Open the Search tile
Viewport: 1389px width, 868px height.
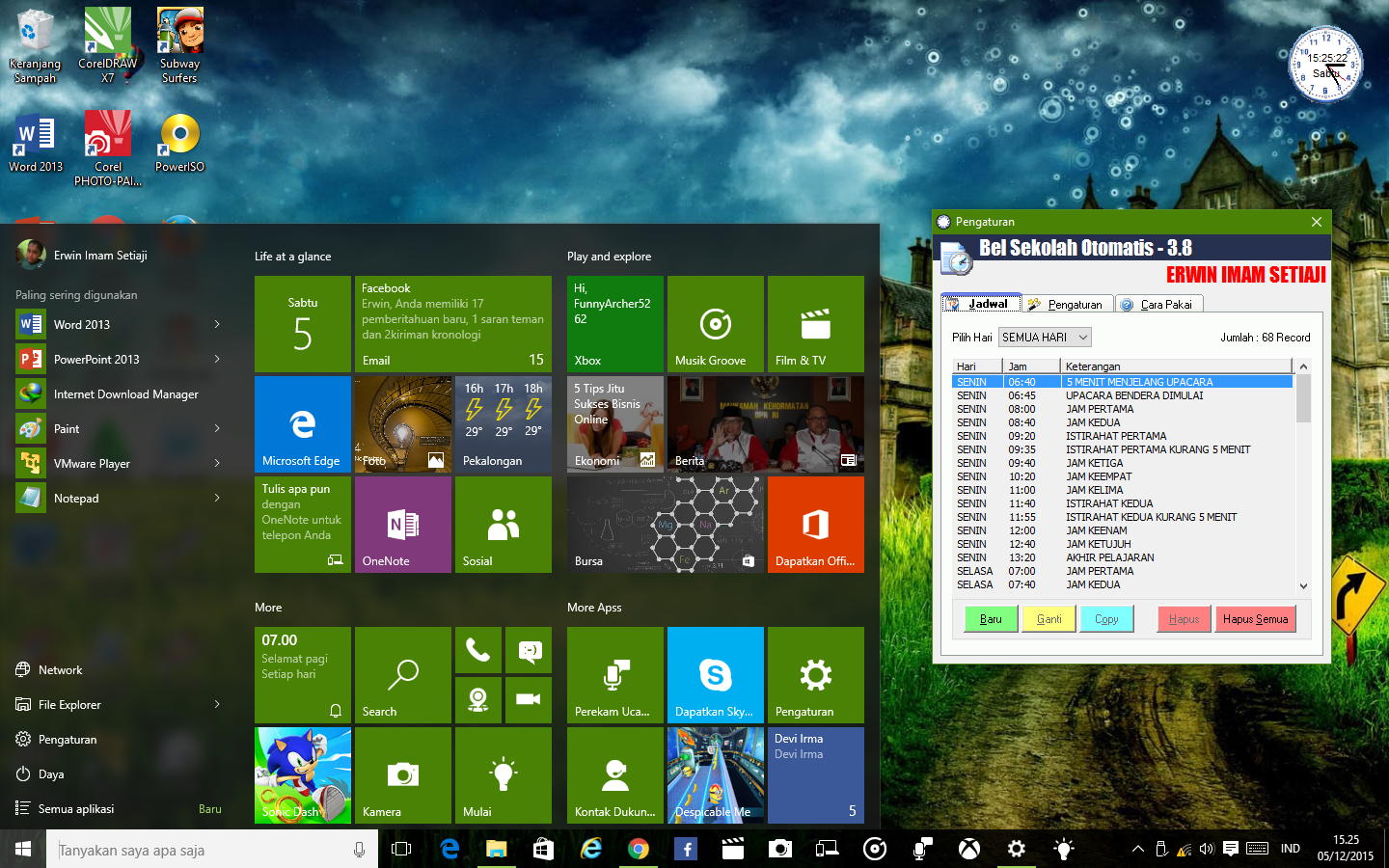tap(402, 675)
